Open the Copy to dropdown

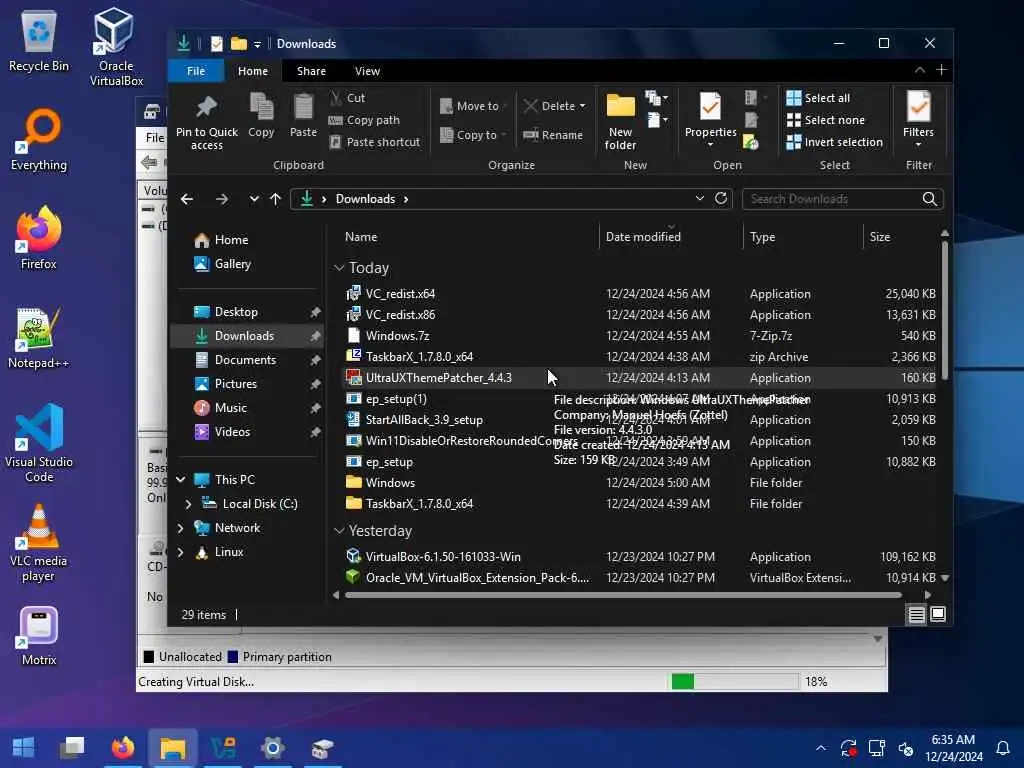pos(473,135)
